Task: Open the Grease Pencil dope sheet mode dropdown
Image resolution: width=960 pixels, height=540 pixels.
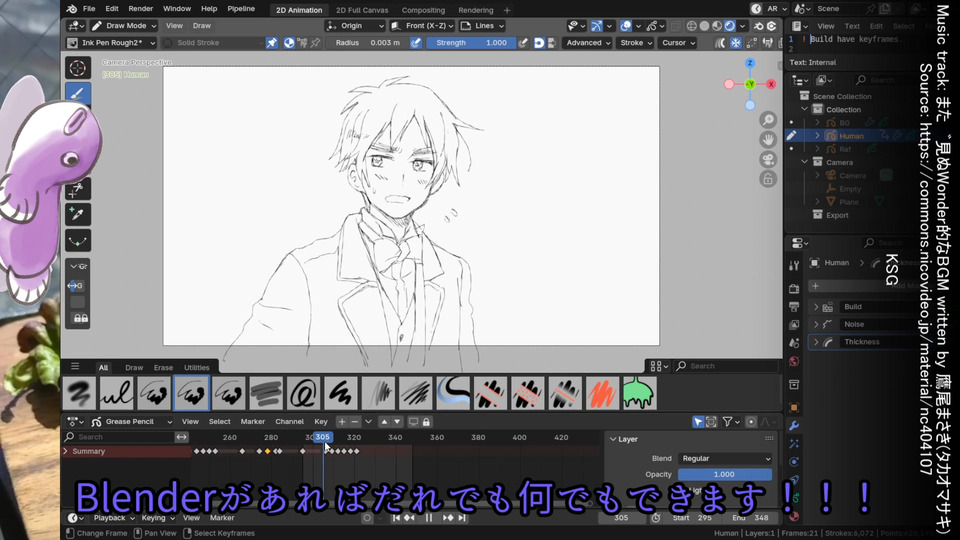Action: click(x=132, y=422)
